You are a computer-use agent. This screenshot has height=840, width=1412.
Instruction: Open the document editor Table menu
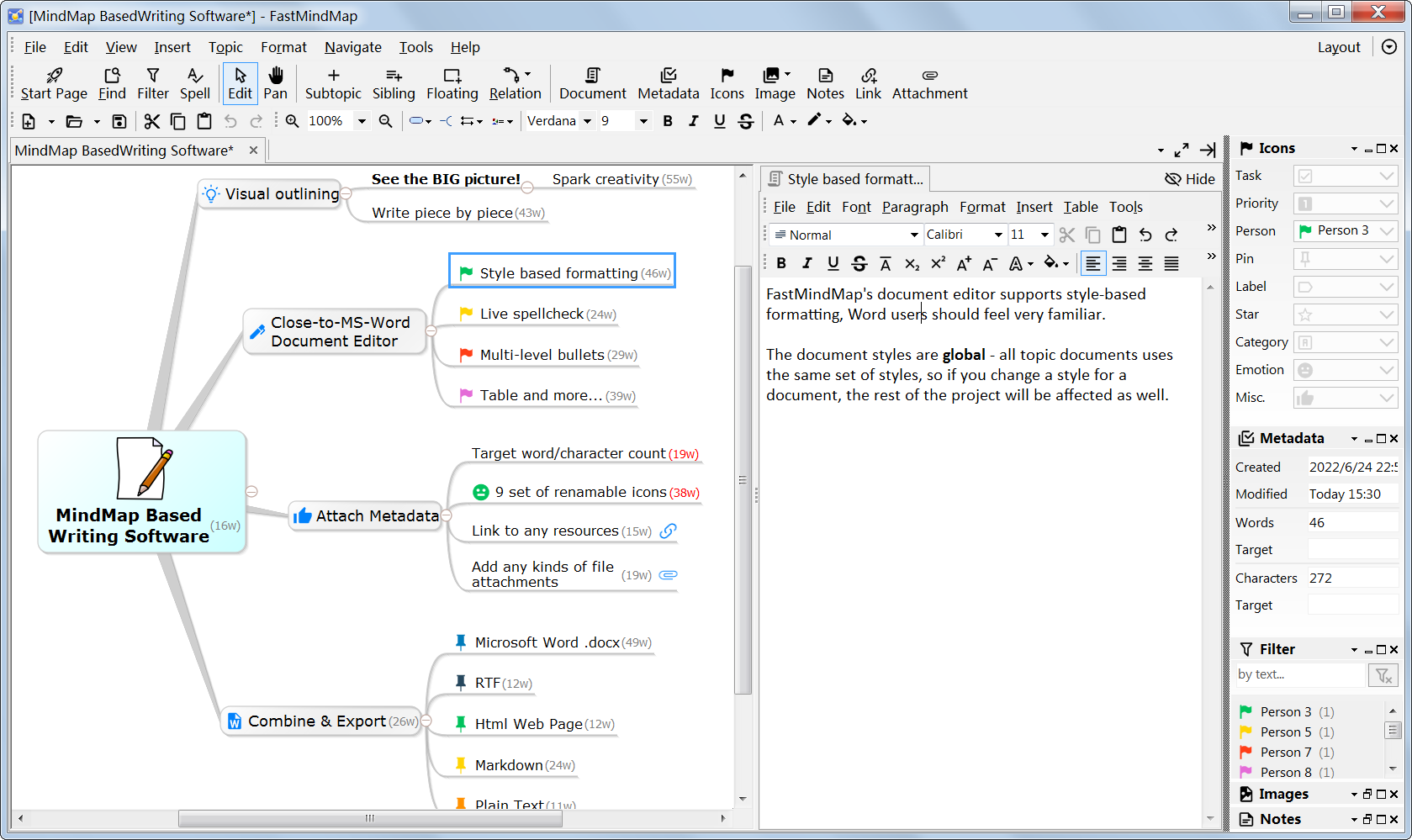coord(1081,207)
